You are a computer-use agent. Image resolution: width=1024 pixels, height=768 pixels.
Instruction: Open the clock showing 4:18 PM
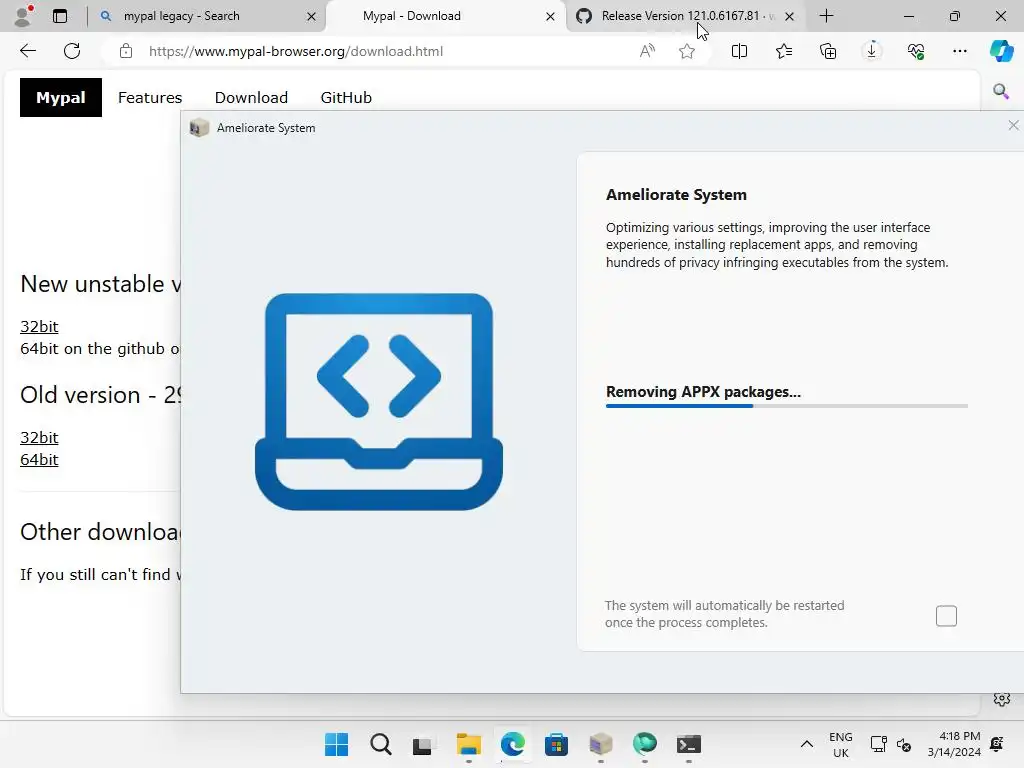(954, 744)
